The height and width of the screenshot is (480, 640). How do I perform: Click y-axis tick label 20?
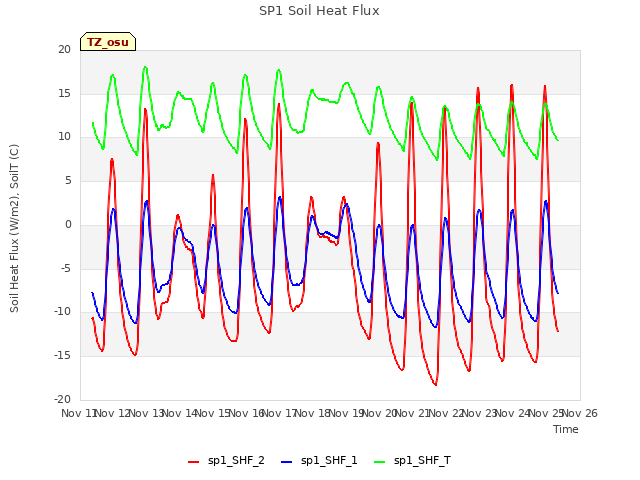64,49
